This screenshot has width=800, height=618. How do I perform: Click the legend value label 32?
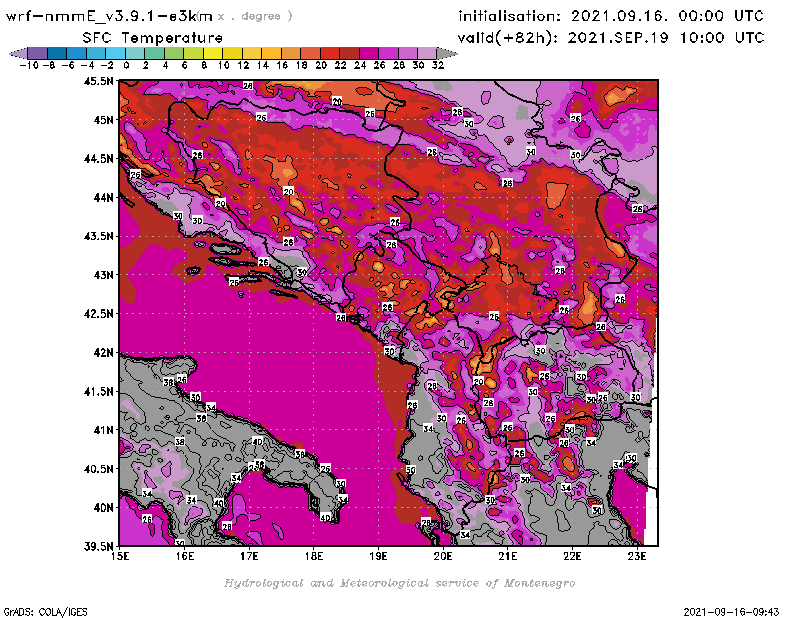[438, 65]
